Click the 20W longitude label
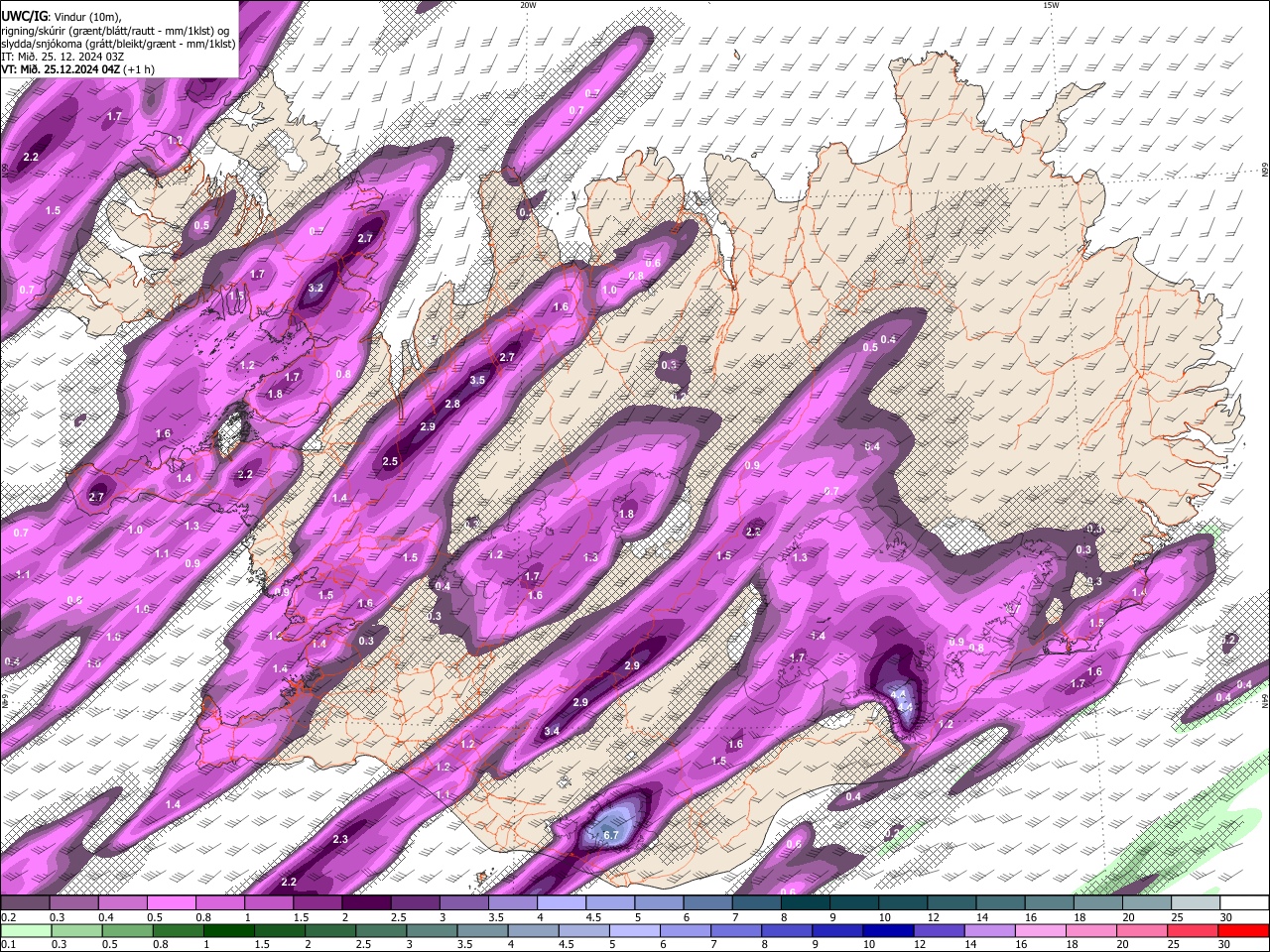1270x952 pixels. (528, 5)
